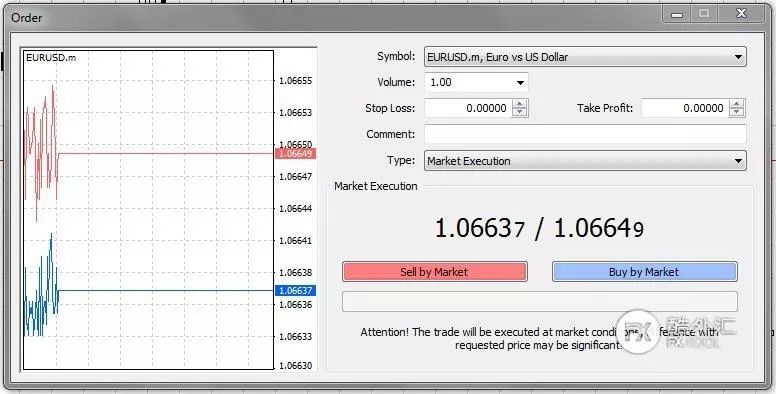Increase Take Profit with up arrow
This screenshot has width=776, height=394.
pyautogui.click(x=737, y=104)
